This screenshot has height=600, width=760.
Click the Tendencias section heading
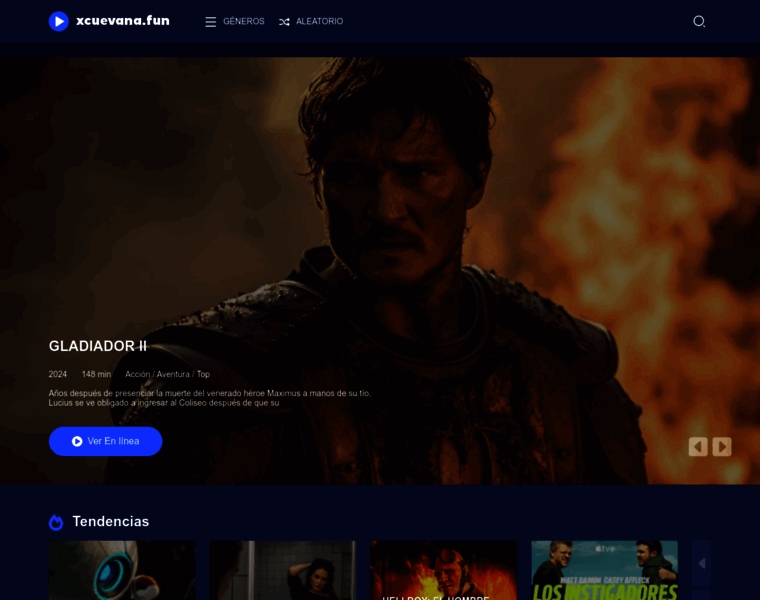tap(111, 521)
